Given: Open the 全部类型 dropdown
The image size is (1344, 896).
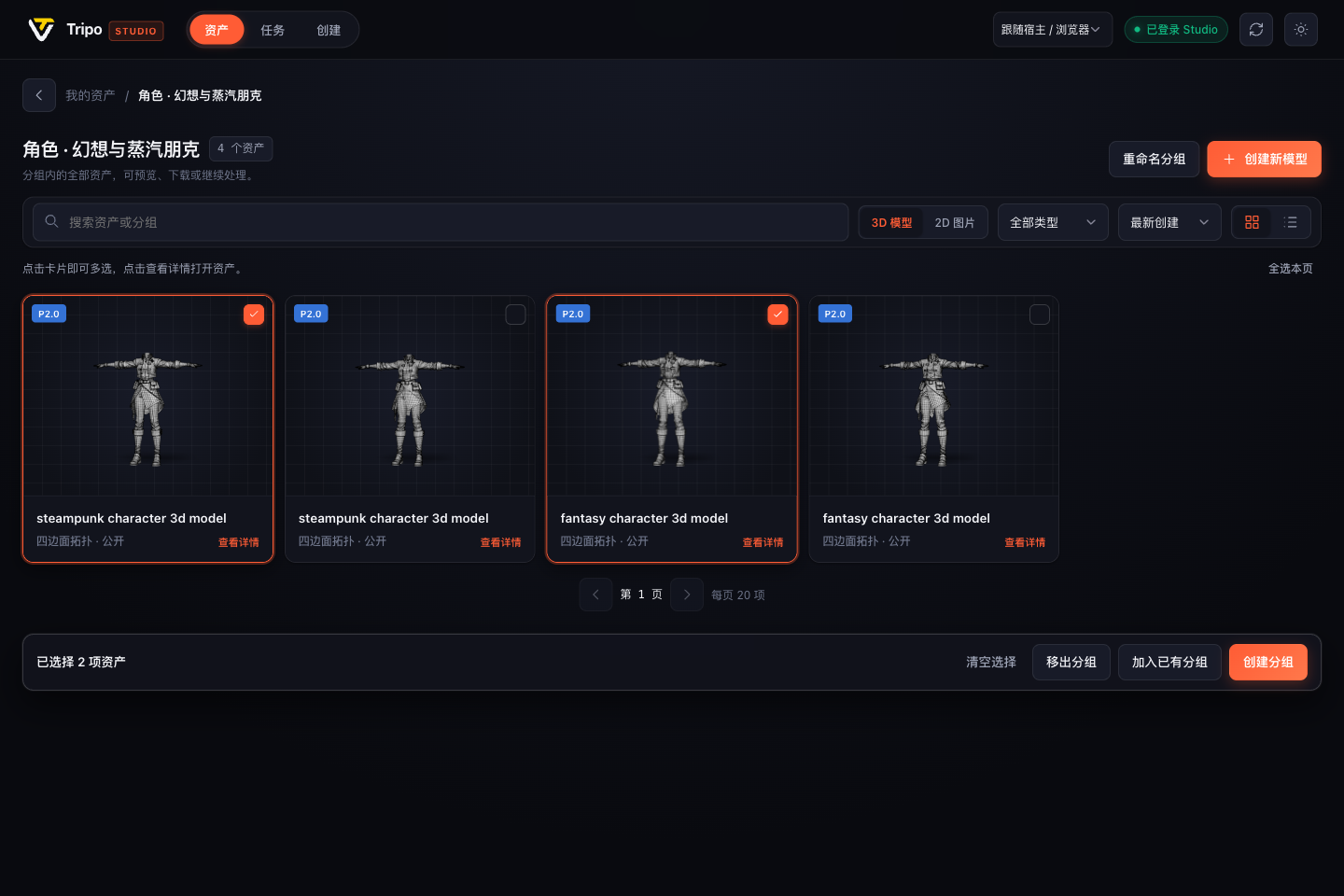Looking at the screenshot, I should tap(1053, 222).
